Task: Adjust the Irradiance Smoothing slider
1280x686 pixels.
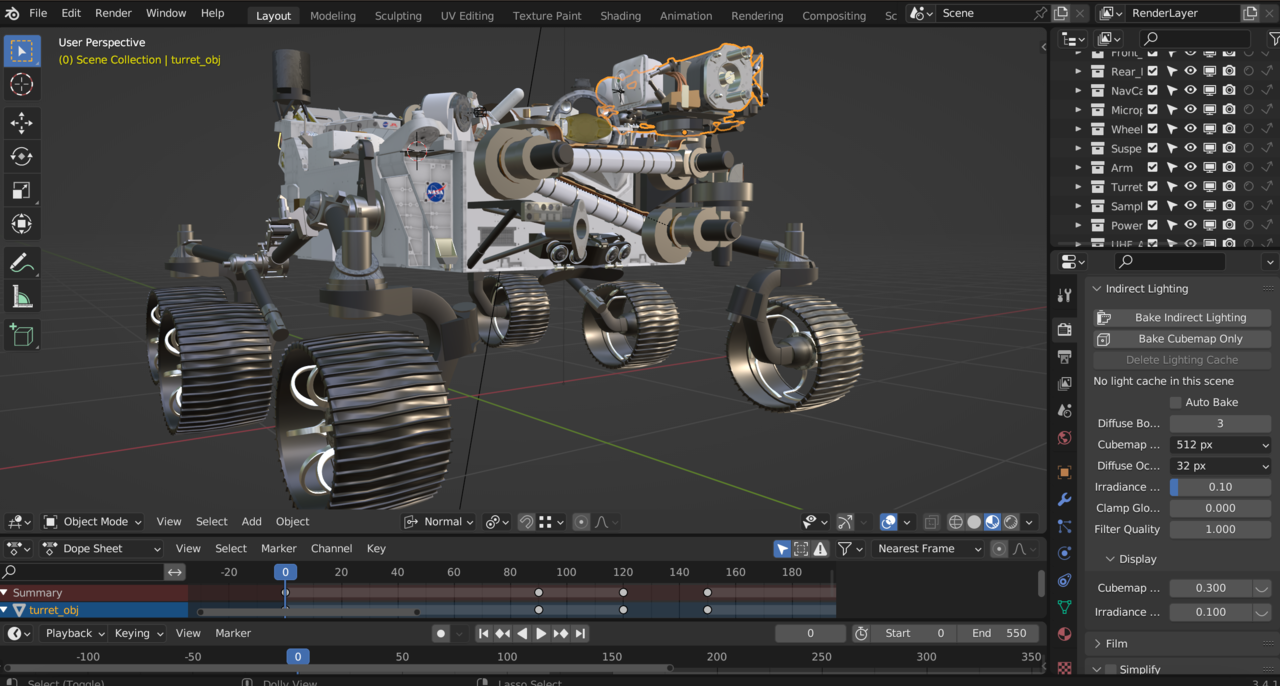Action: (1220, 487)
